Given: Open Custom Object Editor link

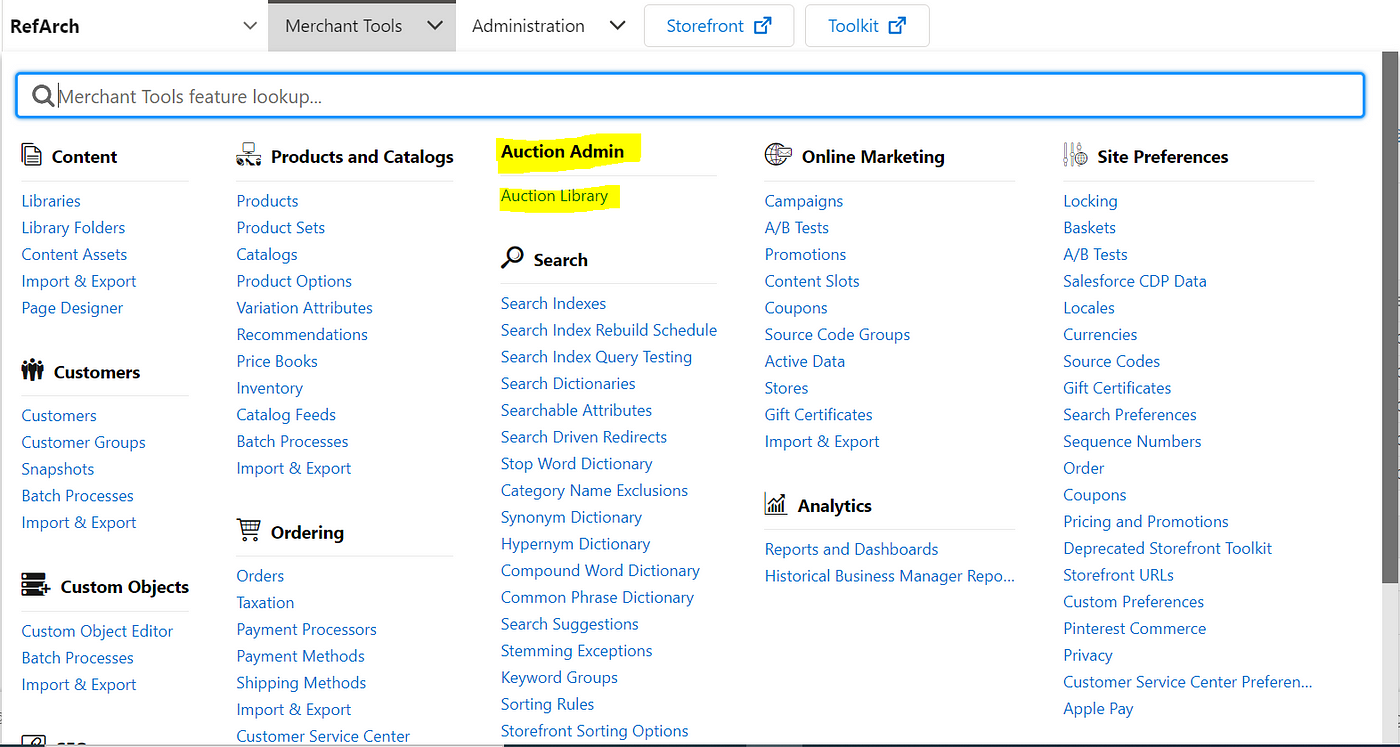Looking at the screenshot, I should [x=97, y=631].
